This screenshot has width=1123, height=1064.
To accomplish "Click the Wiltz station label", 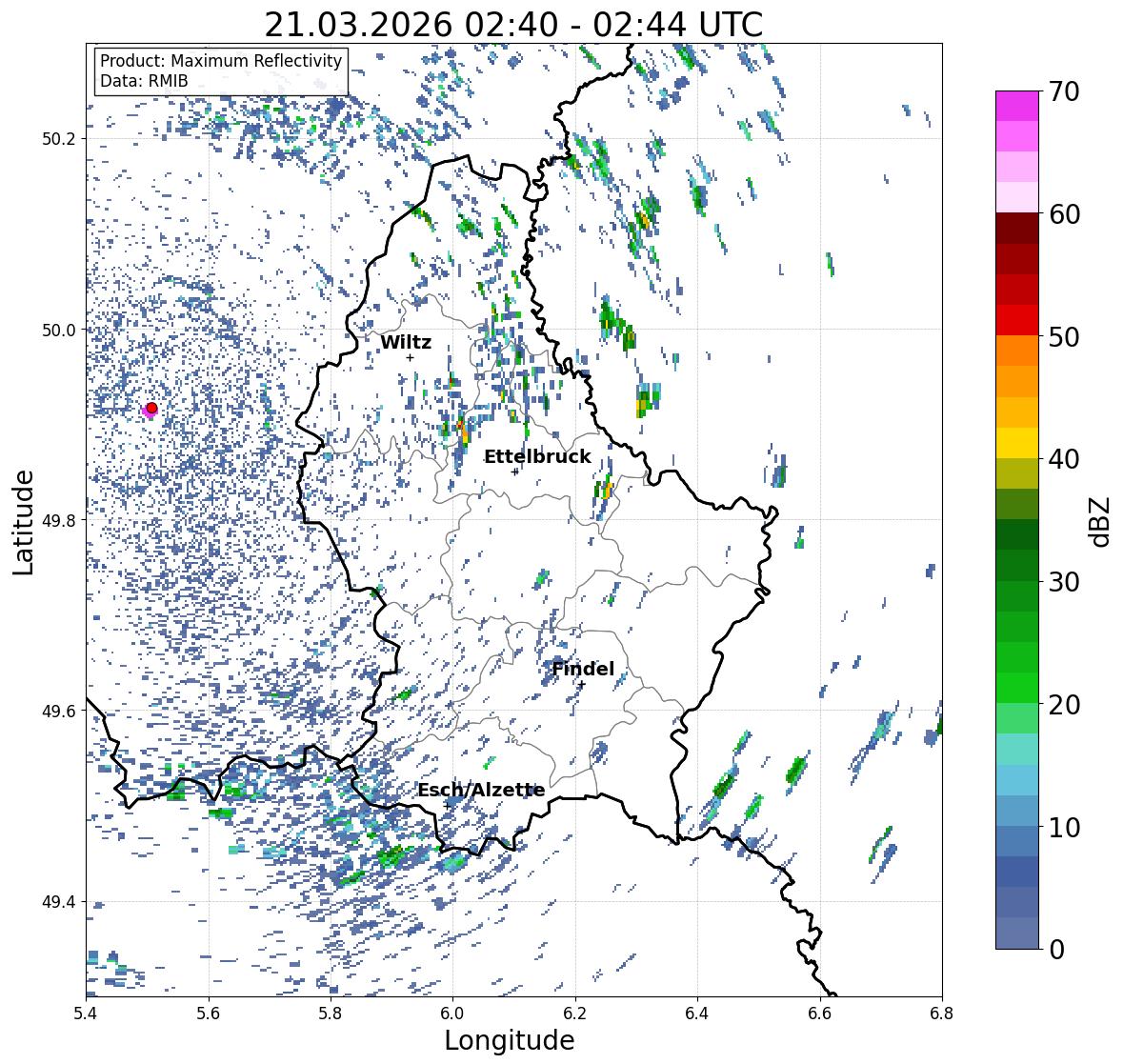I will pyautogui.click(x=406, y=342).
